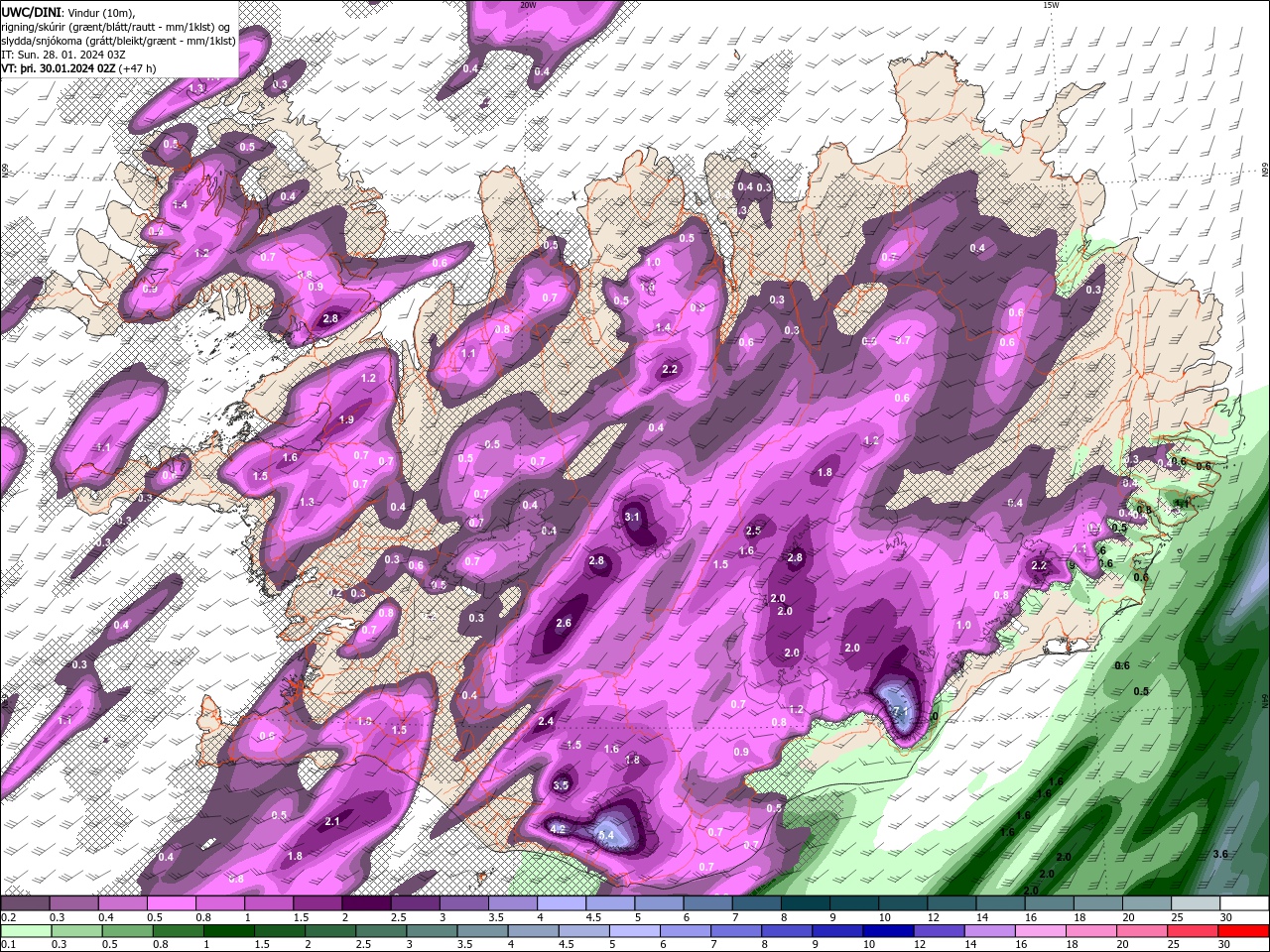This screenshot has width=1270, height=952.
Task: Select light pink 16 swatch in rain legend
Action: pos(1040,931)
